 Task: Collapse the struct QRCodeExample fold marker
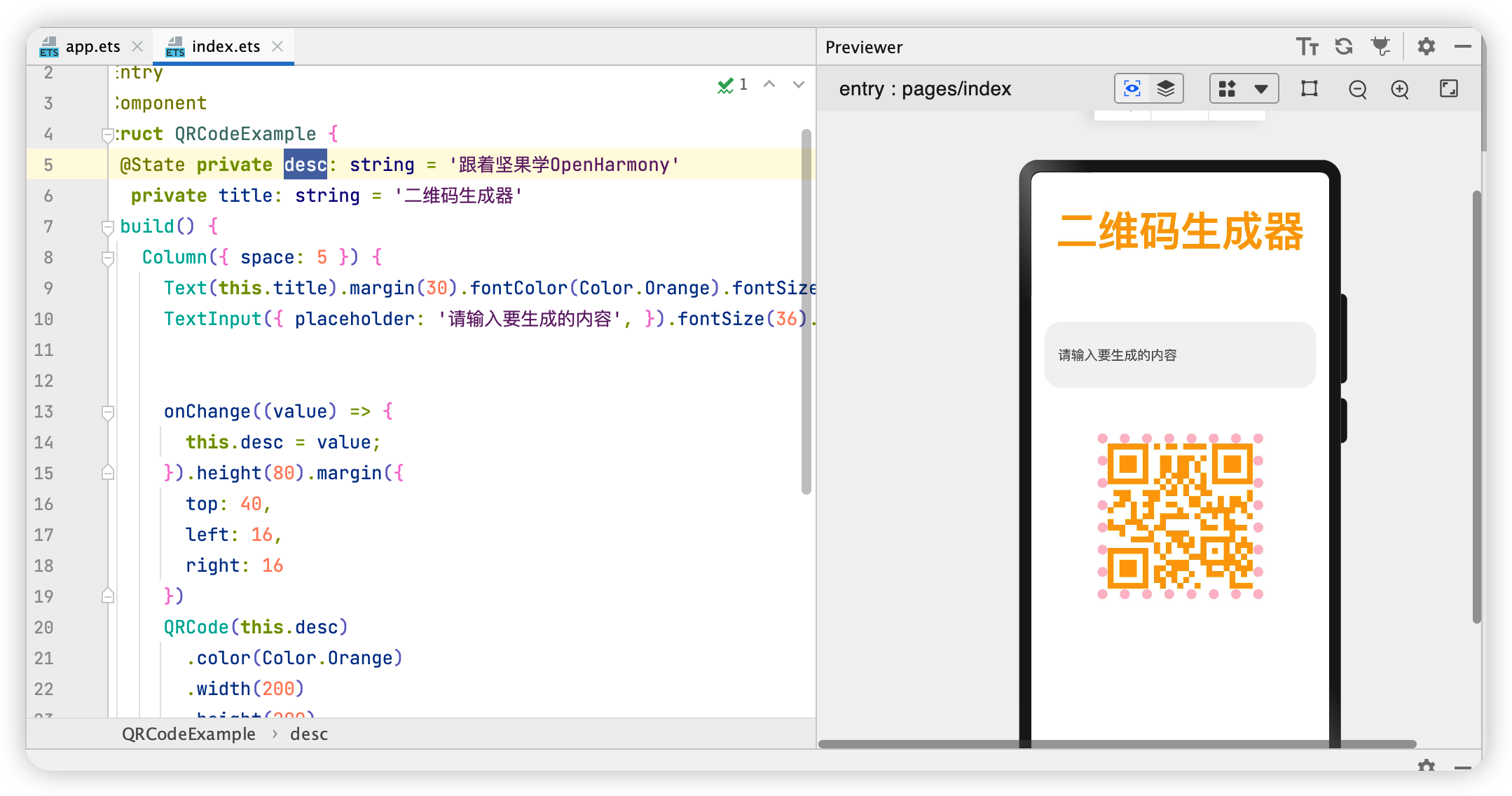[108, 135]
